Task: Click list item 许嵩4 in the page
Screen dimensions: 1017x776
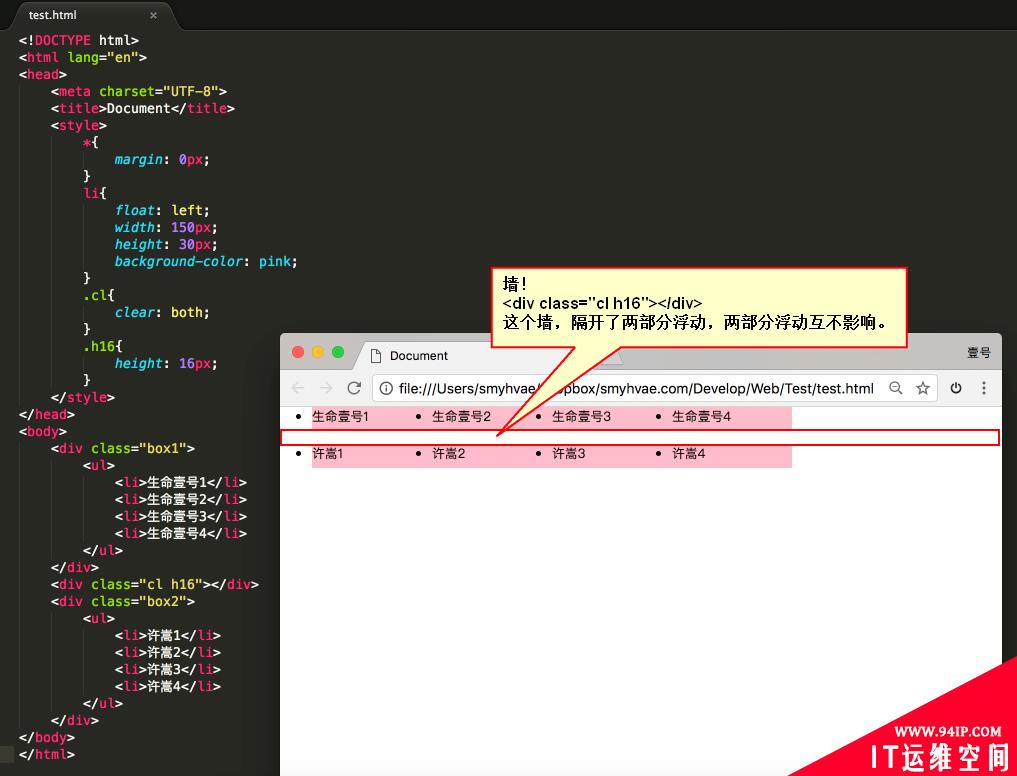Action: coord(689,454)
